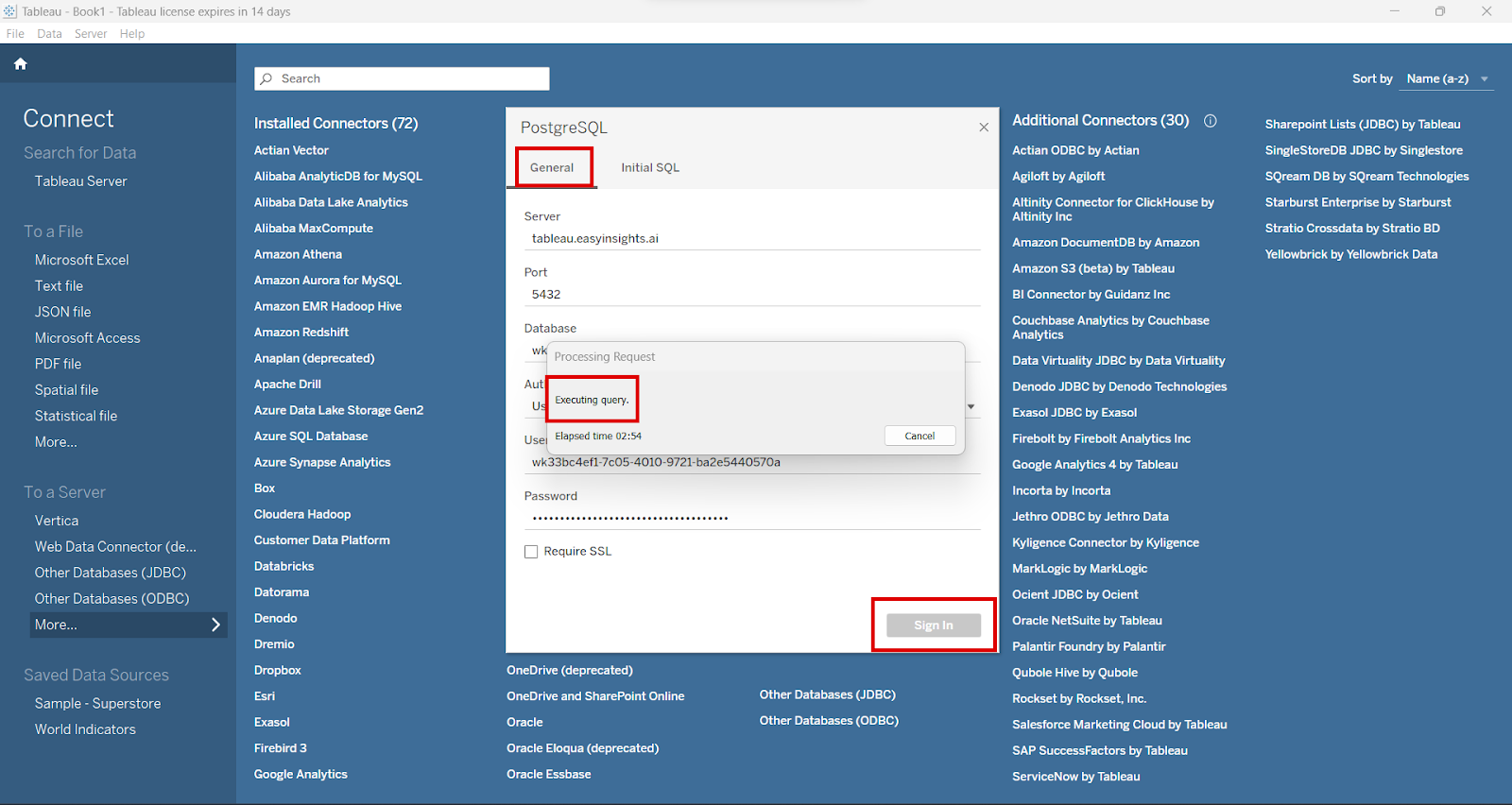The height and width of the screenshot is (805, 1512).
Task: Click the Password field
Action: [752, 518]
